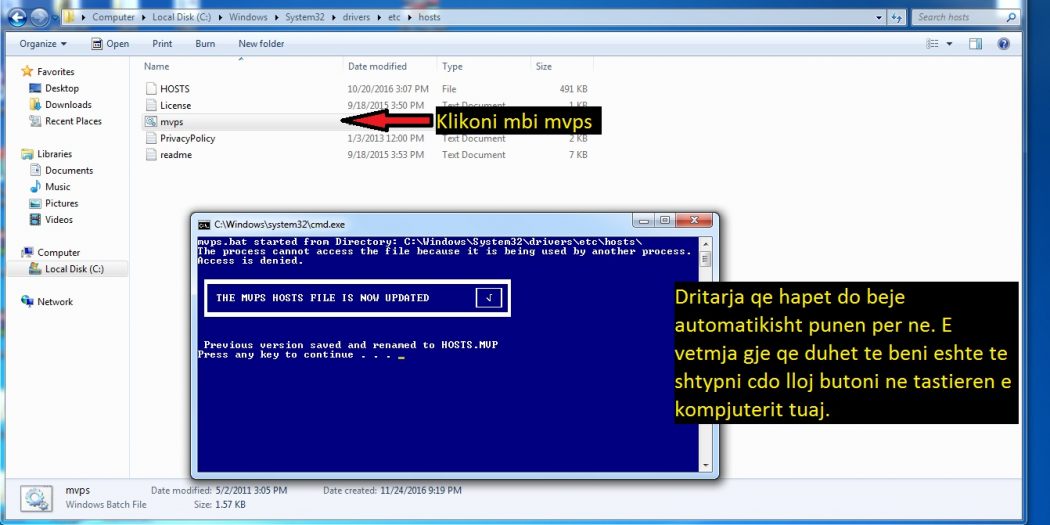
Task: Click the mvps batch file details-pane icon
Action: [x=37, y=498]
